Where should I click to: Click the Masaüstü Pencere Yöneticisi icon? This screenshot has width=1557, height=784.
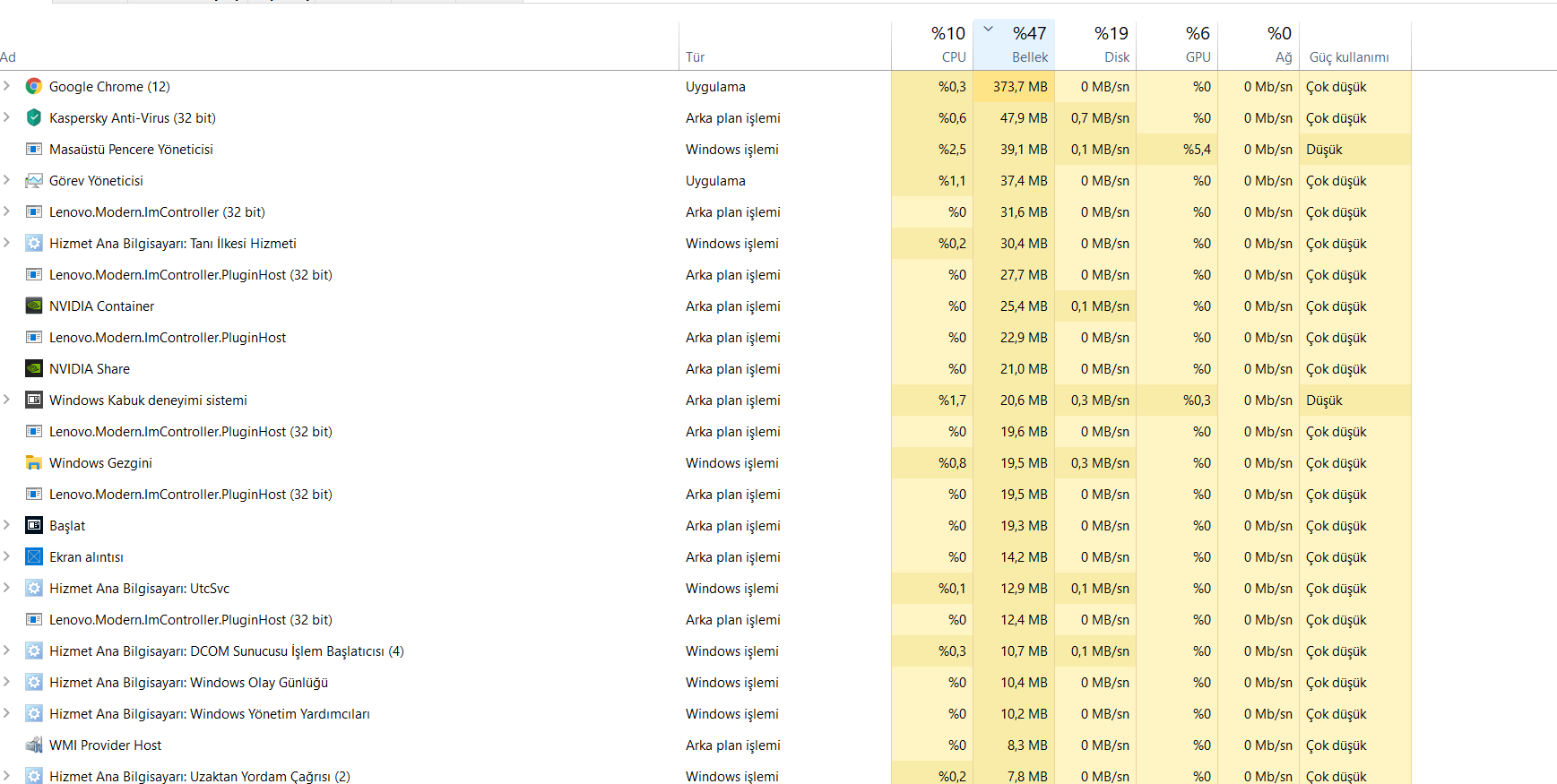point(34,150)
